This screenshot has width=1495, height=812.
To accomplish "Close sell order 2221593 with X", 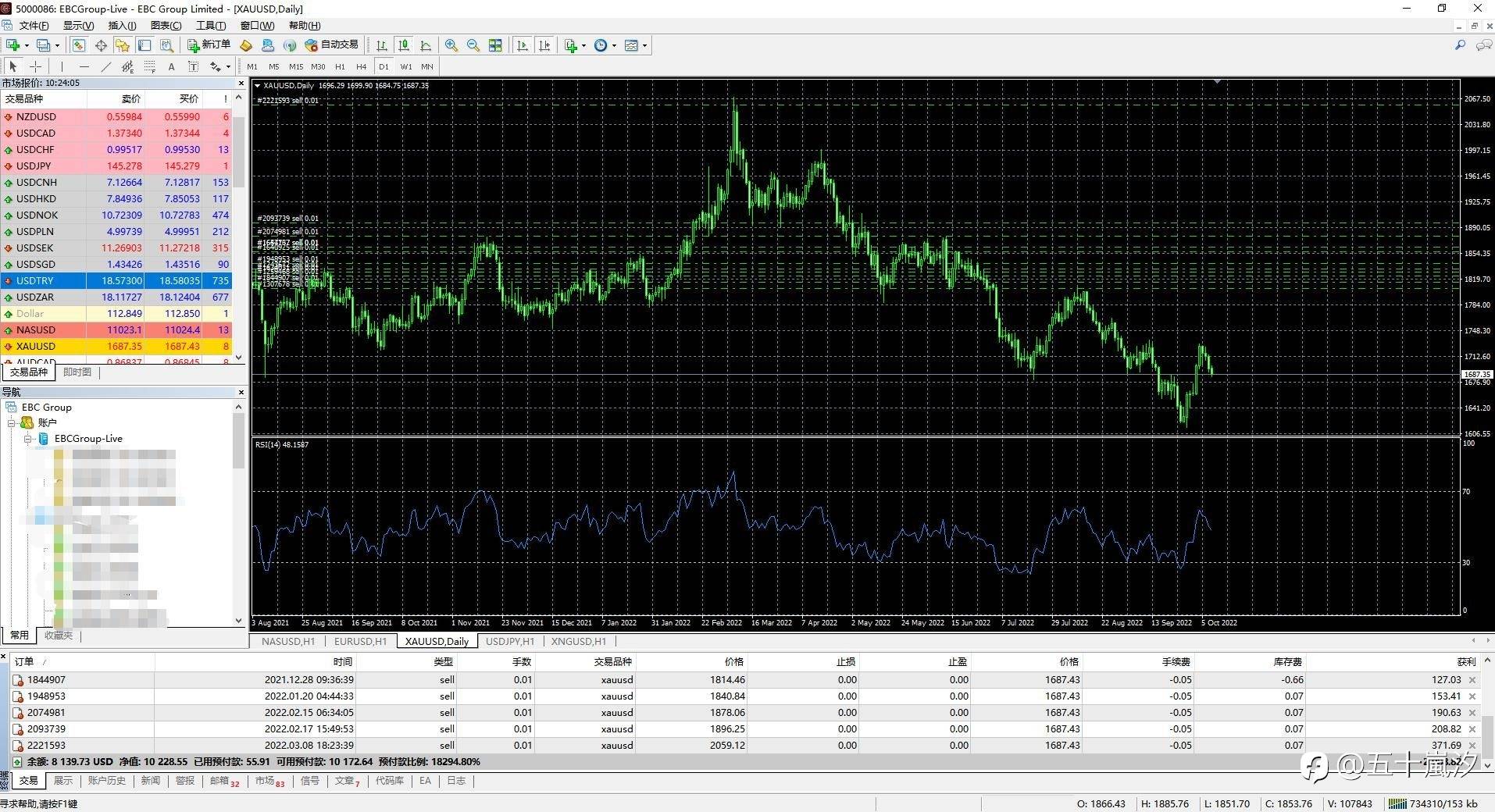I will (1472, 746).
